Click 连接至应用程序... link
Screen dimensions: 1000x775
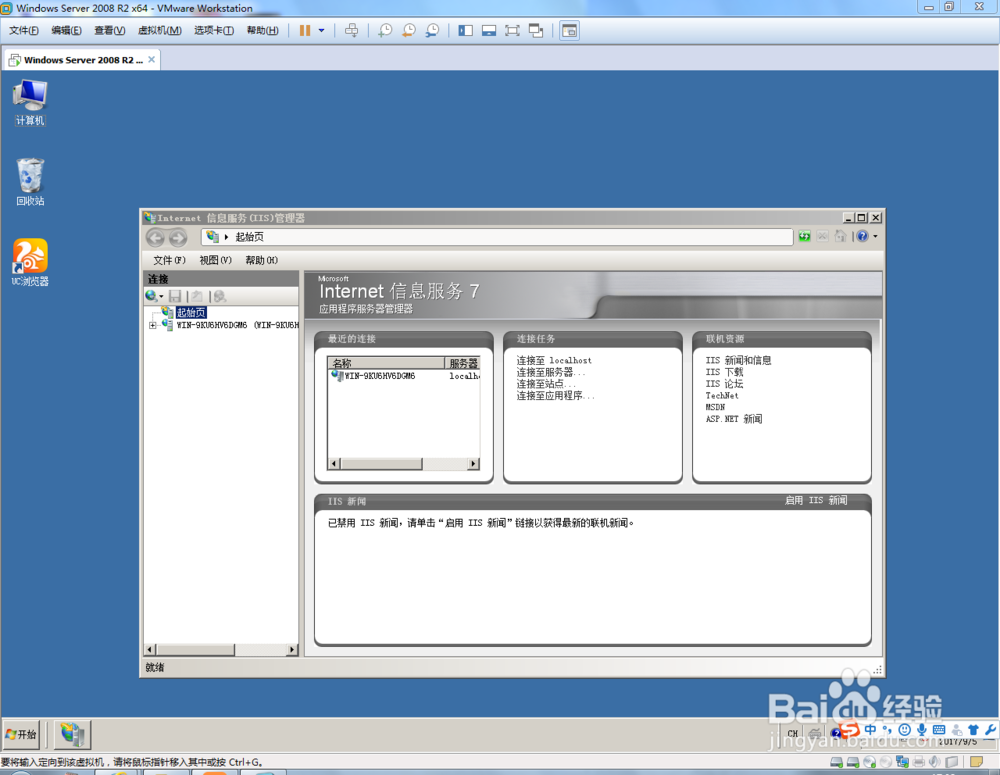(555, 395)
